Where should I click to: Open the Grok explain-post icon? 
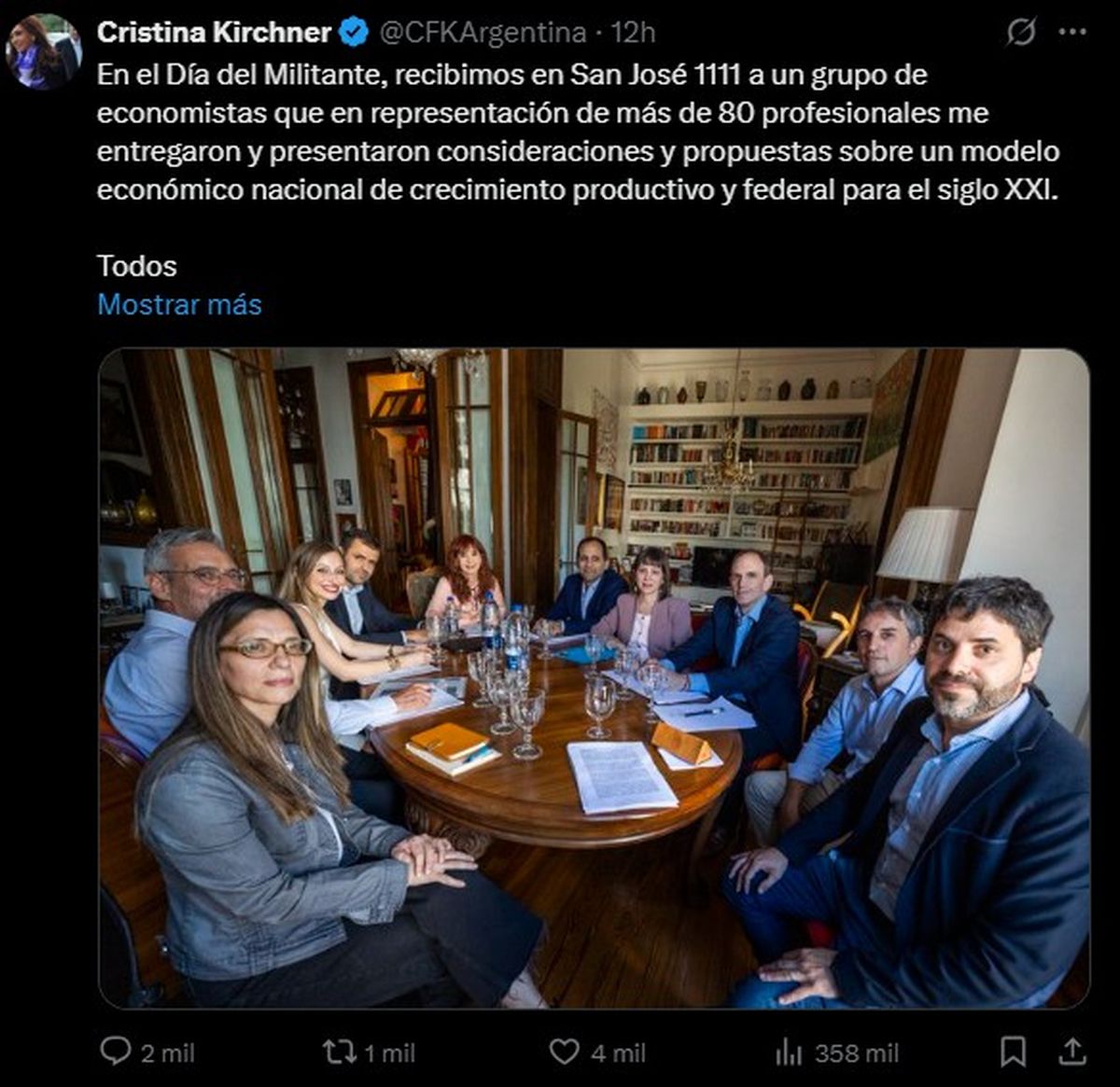tap(1021, 33)
